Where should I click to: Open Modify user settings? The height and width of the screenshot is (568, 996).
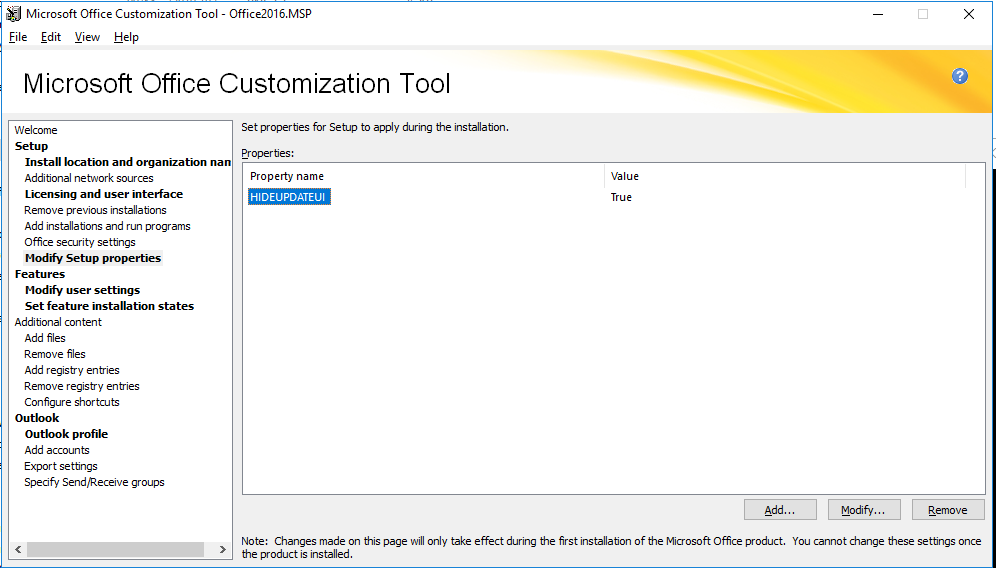pyautogui.click(x=83, y=290)
